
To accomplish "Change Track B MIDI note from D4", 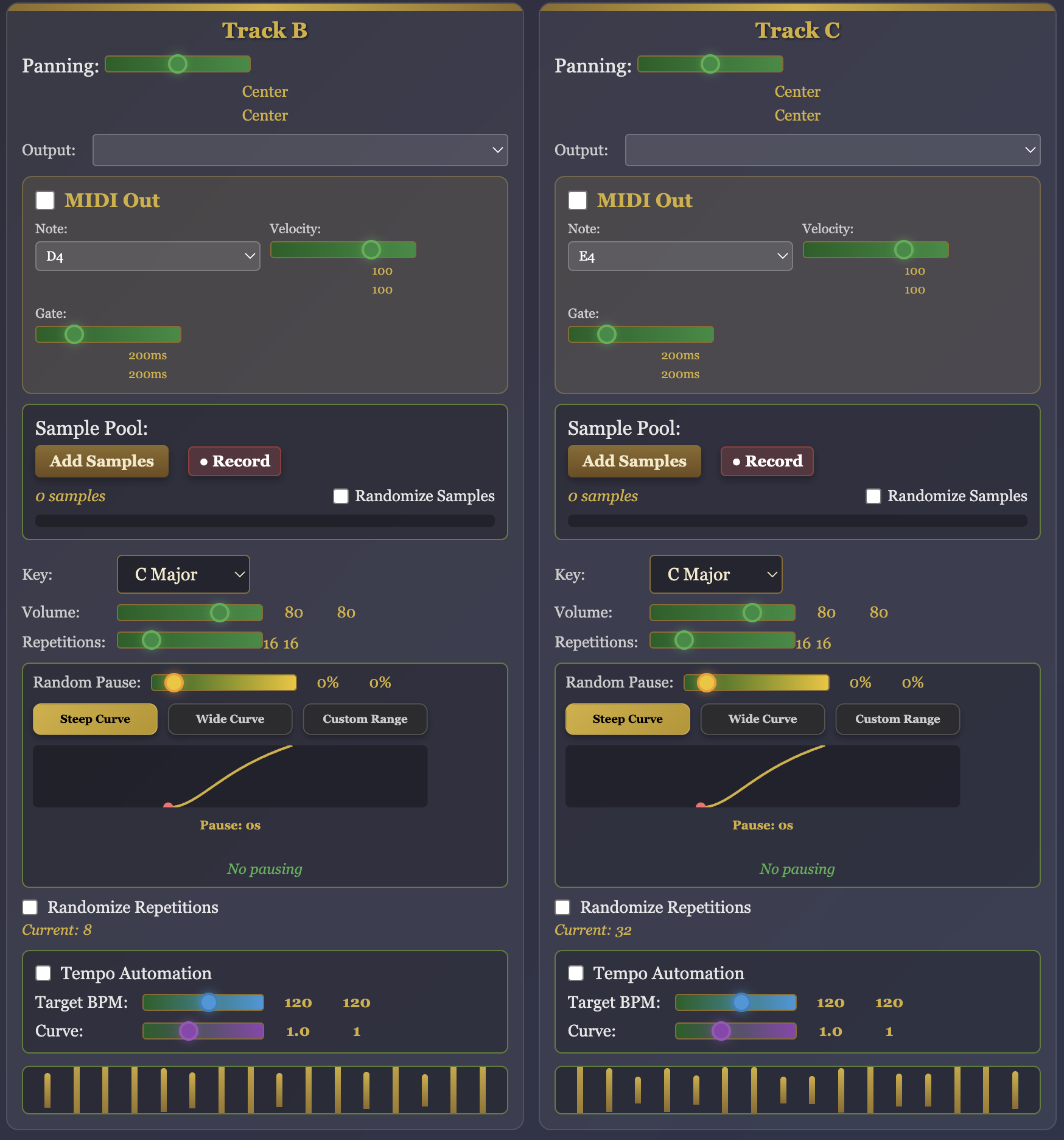I will coord(147,256).
